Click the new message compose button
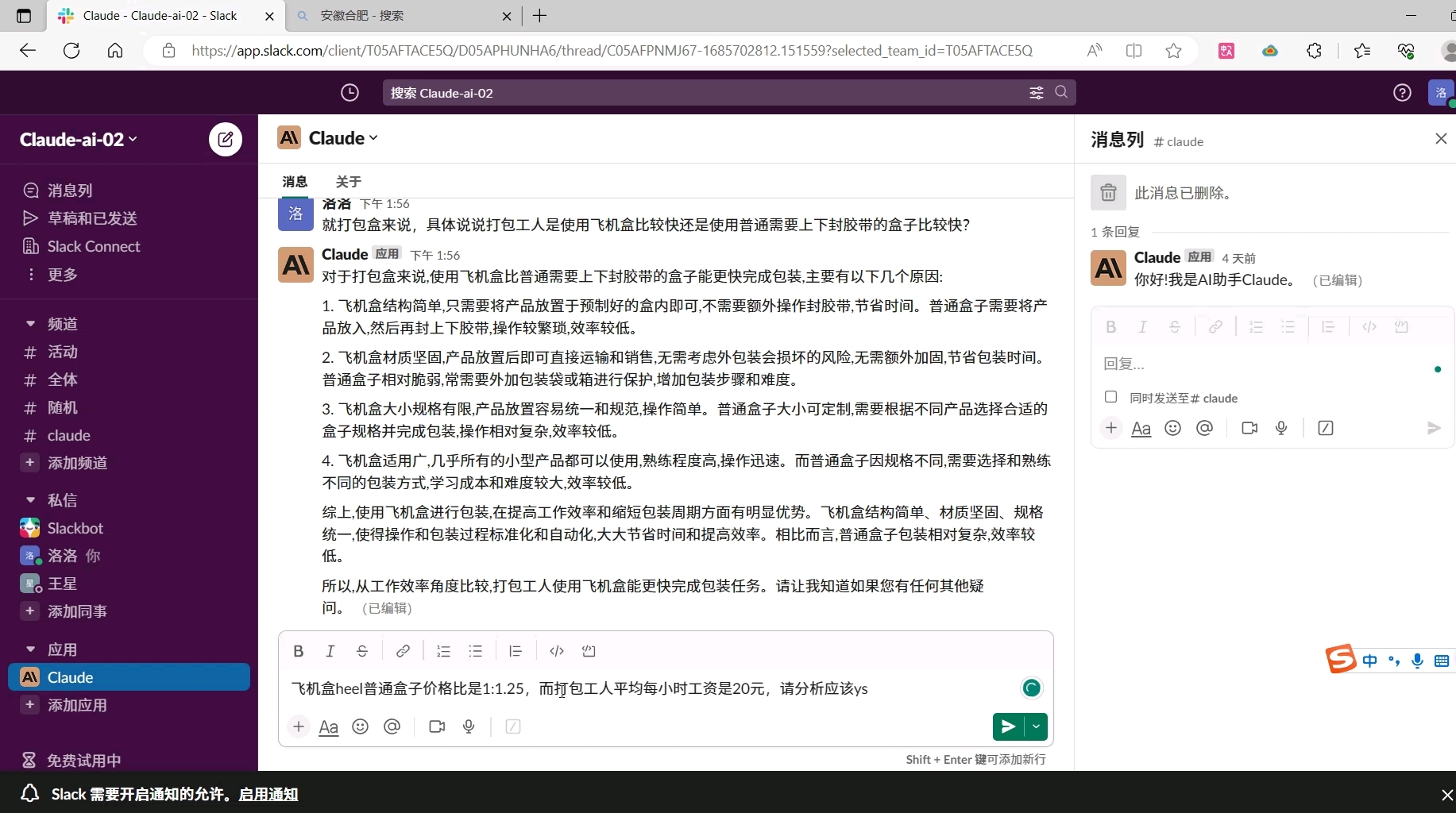 226,140
